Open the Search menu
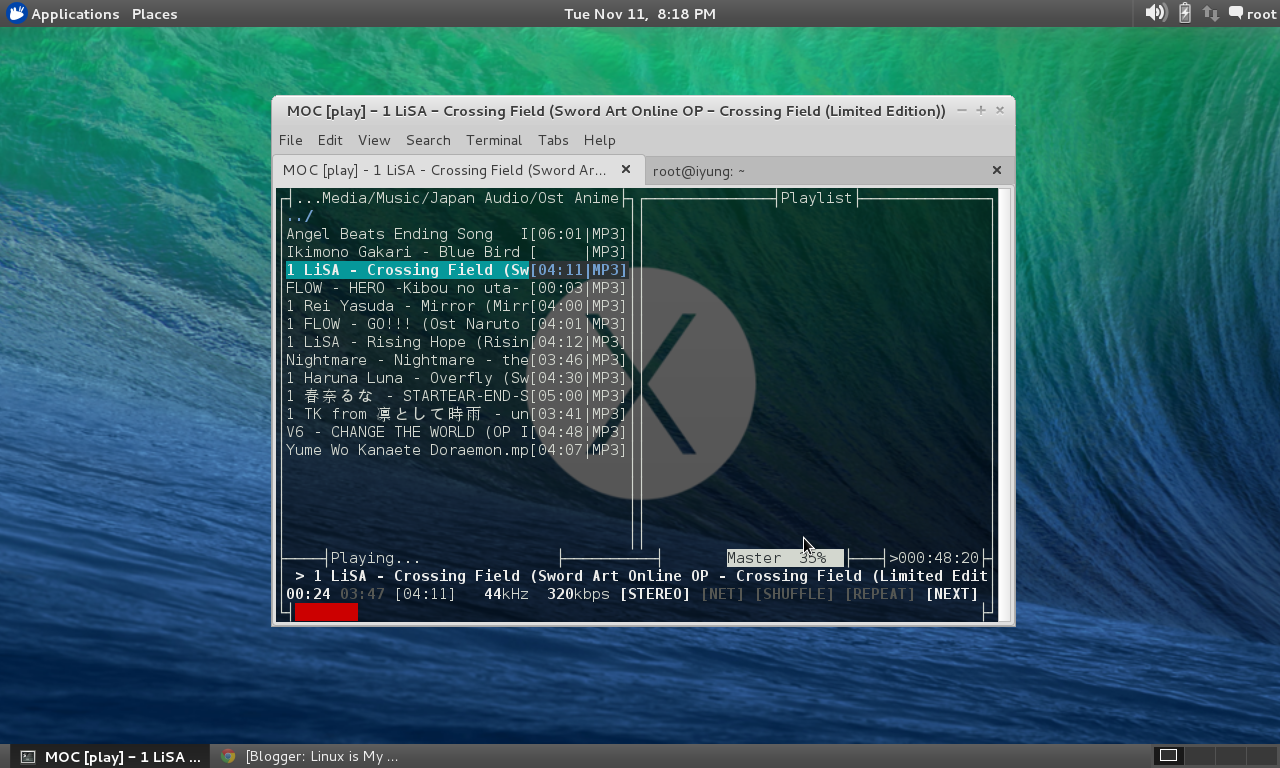The image size is (1280, 768). click(x=428, y=140)
